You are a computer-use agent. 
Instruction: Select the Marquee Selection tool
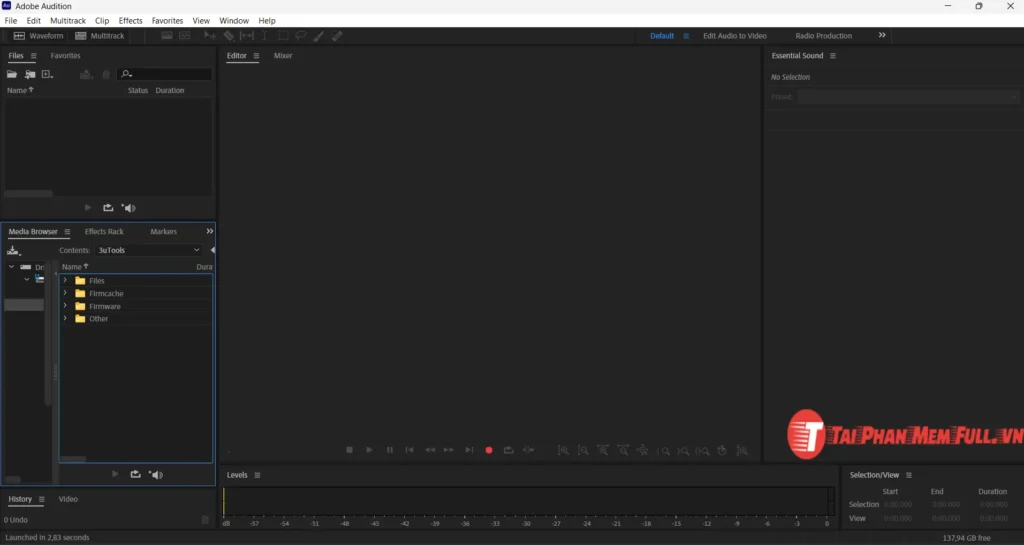point(283,36)
